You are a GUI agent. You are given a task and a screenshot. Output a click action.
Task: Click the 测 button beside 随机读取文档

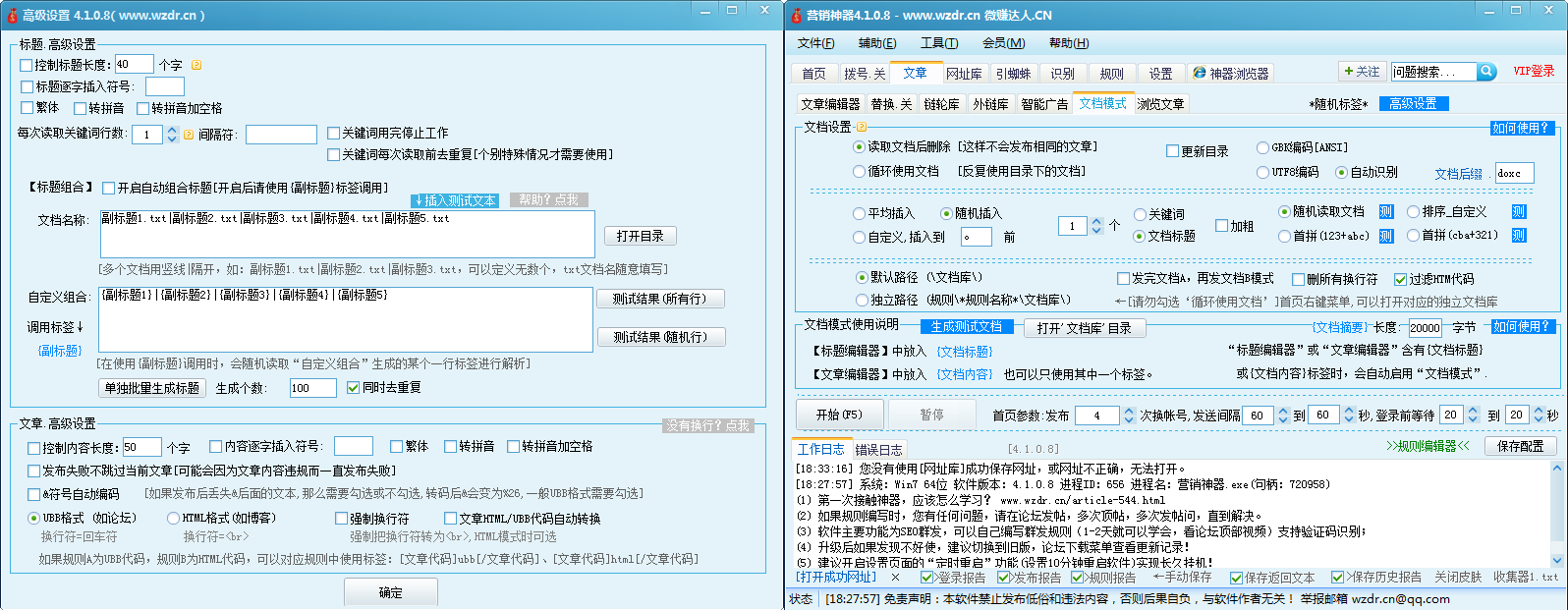[x=1386, y=212]
